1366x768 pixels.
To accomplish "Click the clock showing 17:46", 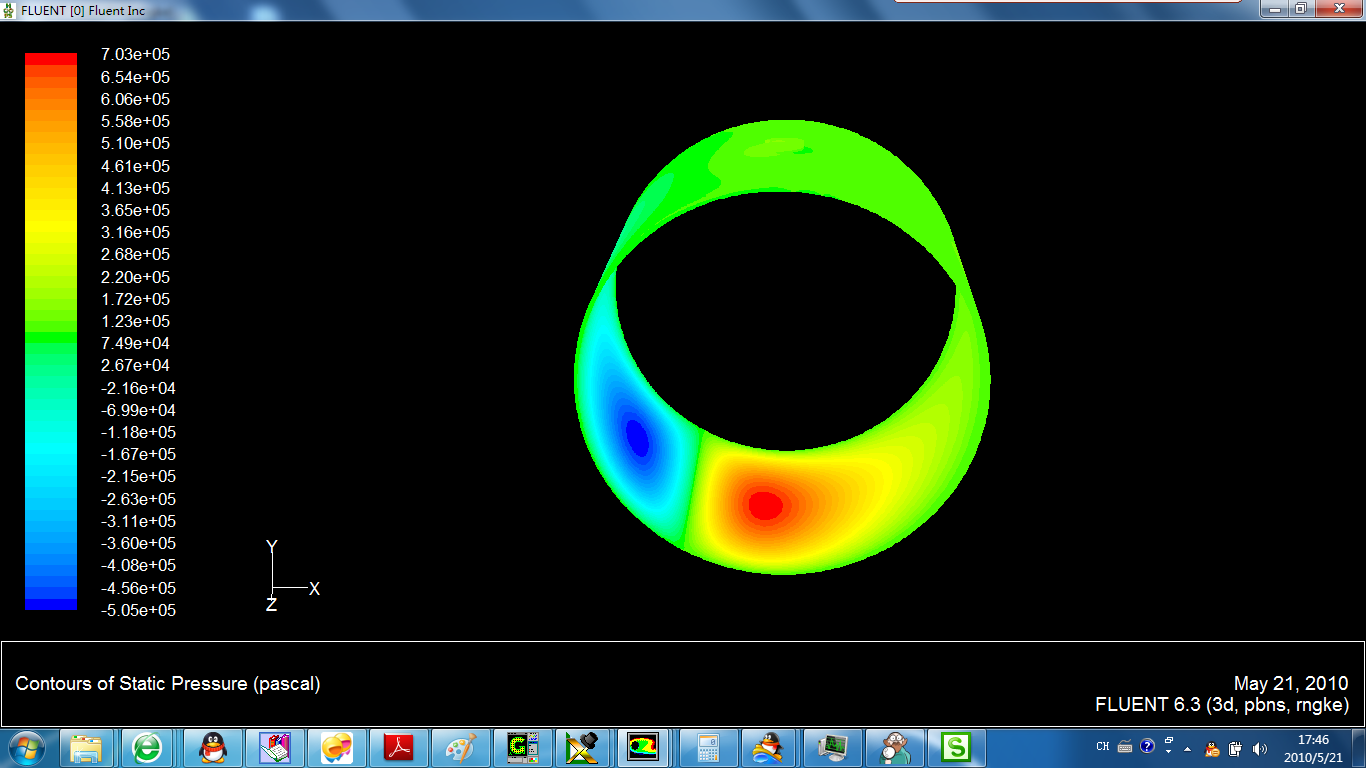I will point(1312,747).
